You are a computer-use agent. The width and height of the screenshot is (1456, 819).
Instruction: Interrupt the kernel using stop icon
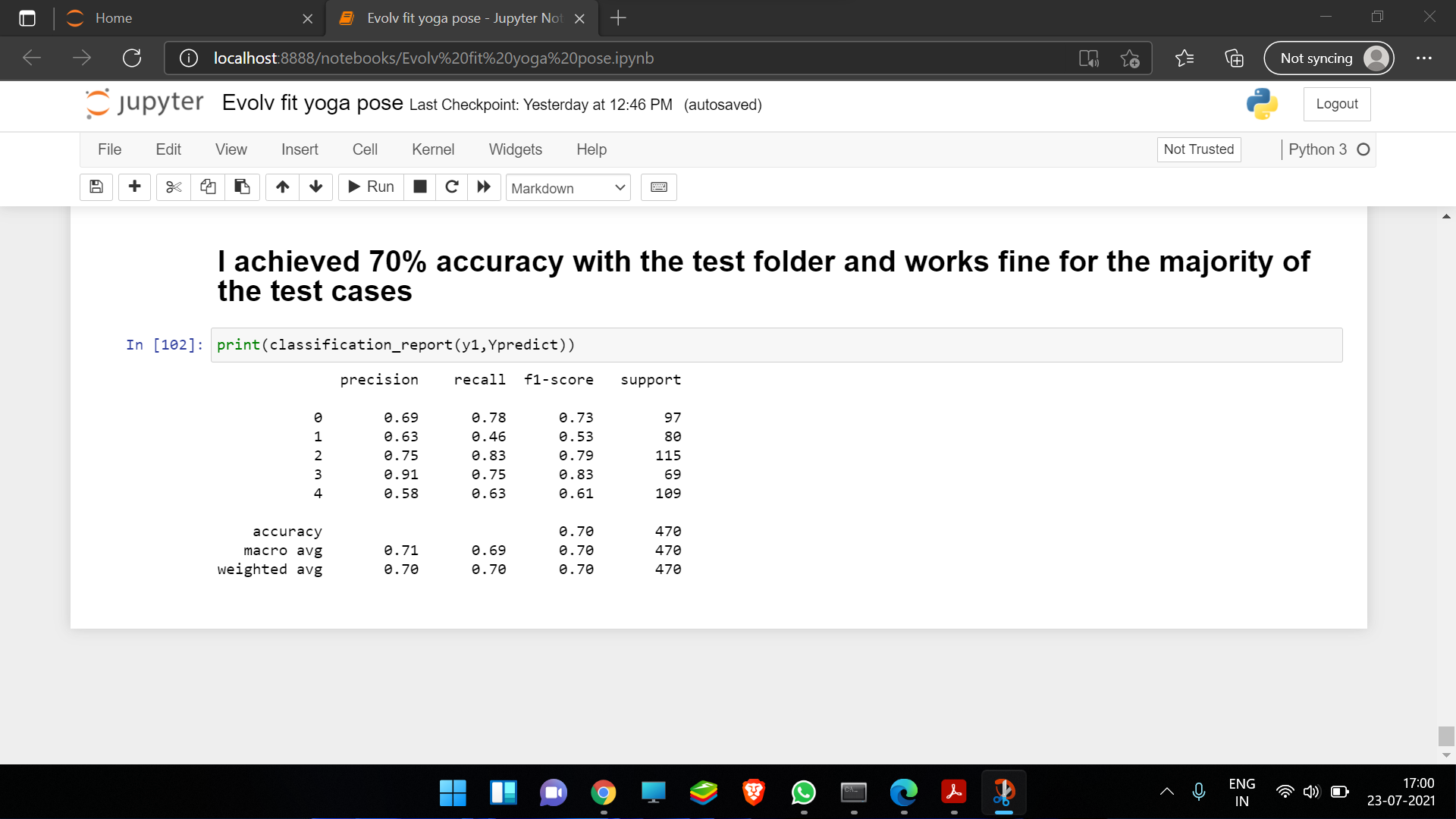419,187
